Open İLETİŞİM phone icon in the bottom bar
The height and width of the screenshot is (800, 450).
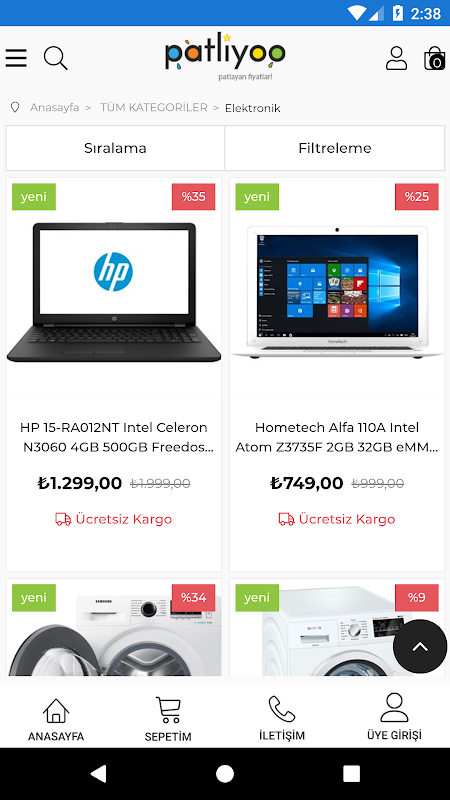click(282, 718)
